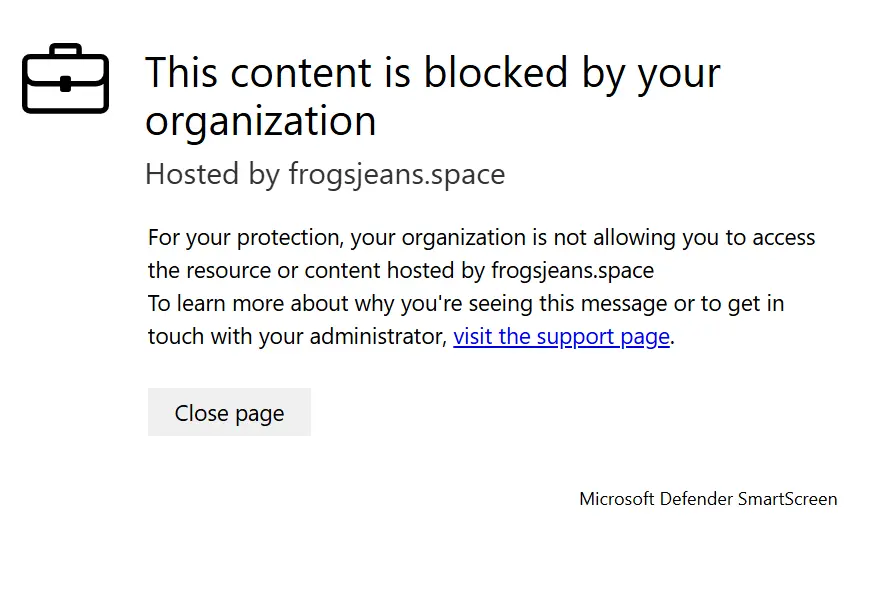Click the word 'blocked' in the heading

(x=496, y=72)
